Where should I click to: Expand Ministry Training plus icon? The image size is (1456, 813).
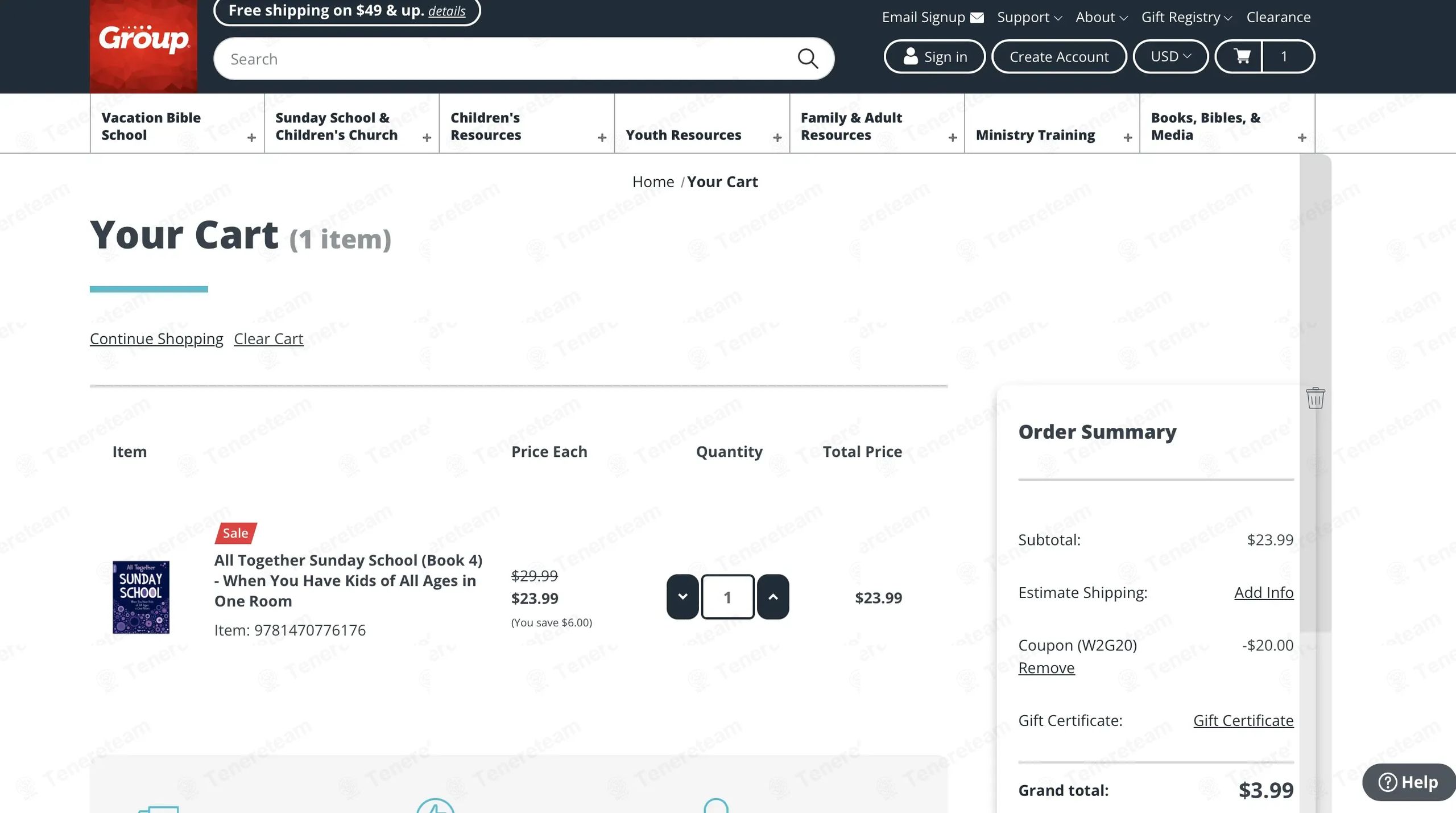(1127, 138)
